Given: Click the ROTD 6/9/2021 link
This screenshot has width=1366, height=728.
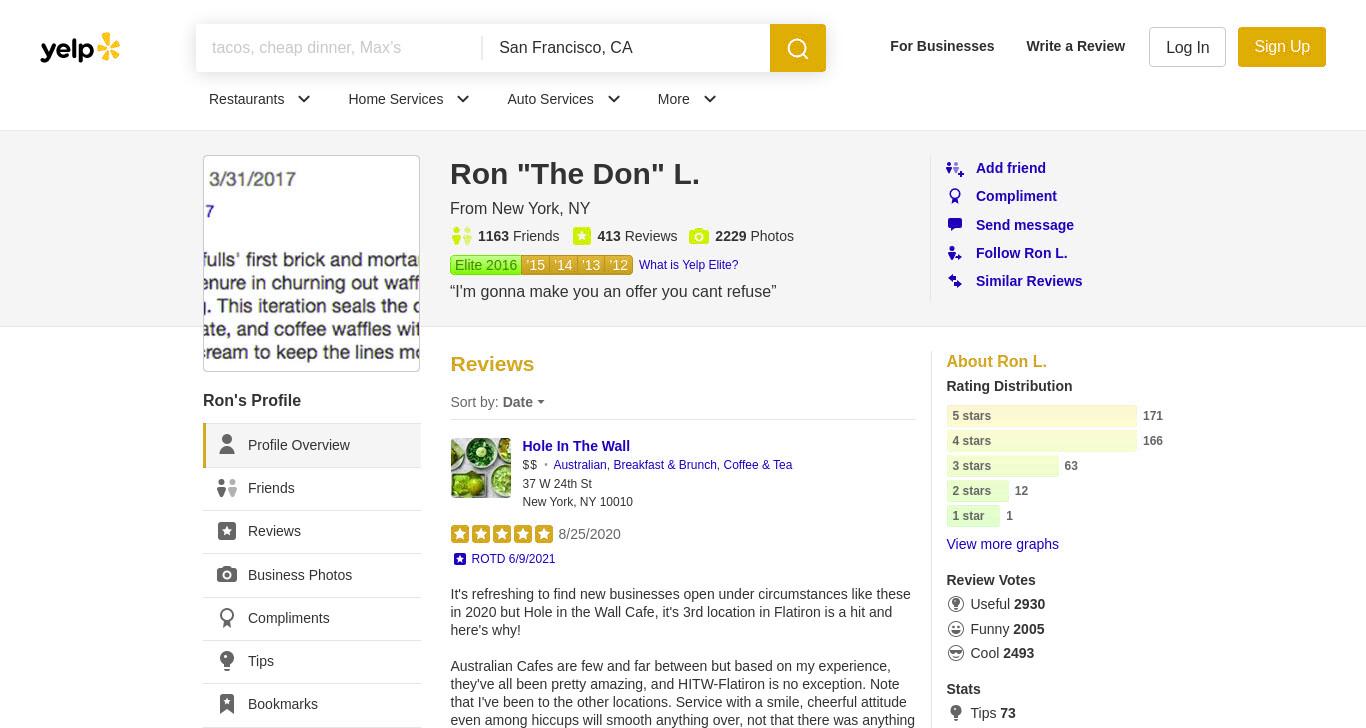Looking at the screenshot, I should coord(513,559).
